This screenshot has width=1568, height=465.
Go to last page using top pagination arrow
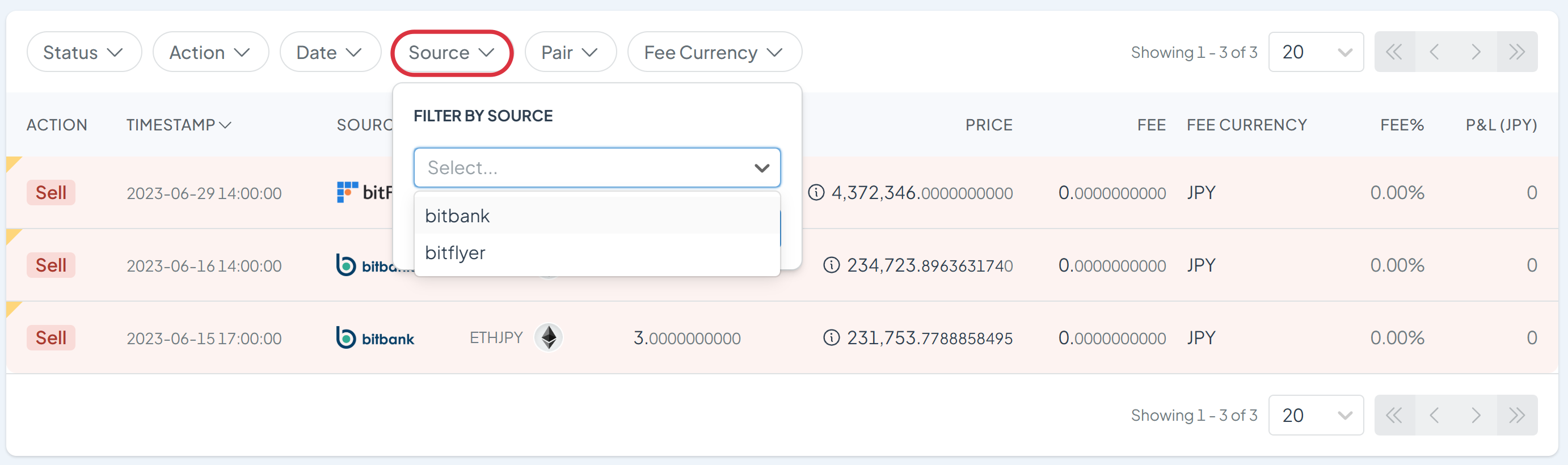coord(1516,52)
